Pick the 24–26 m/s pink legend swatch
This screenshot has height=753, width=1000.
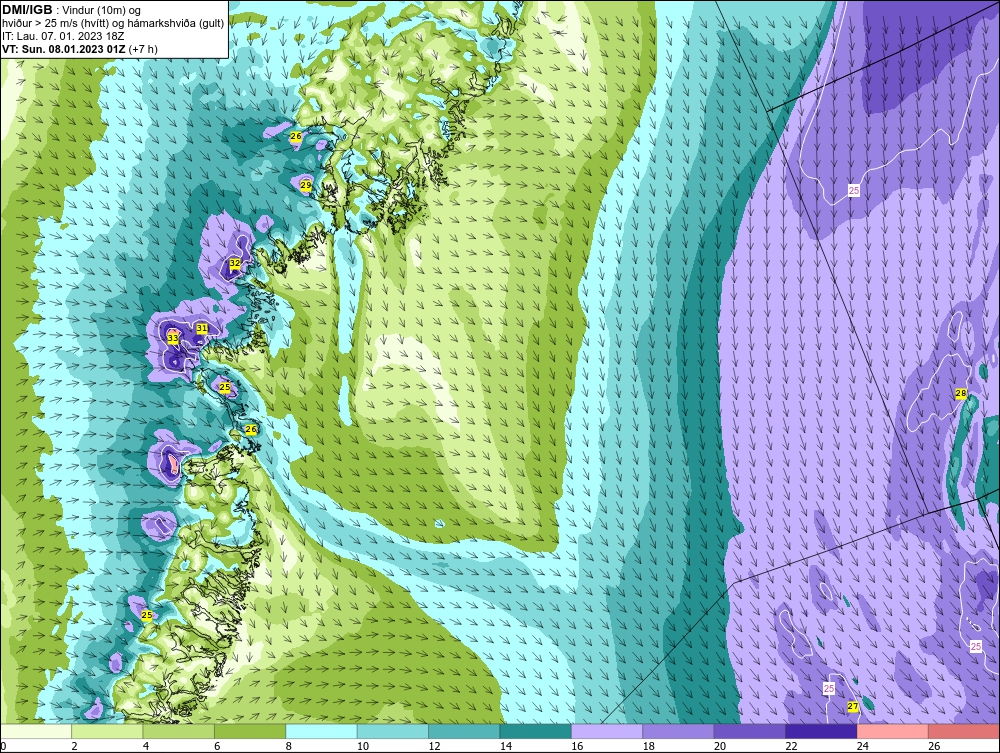(893, 731)
